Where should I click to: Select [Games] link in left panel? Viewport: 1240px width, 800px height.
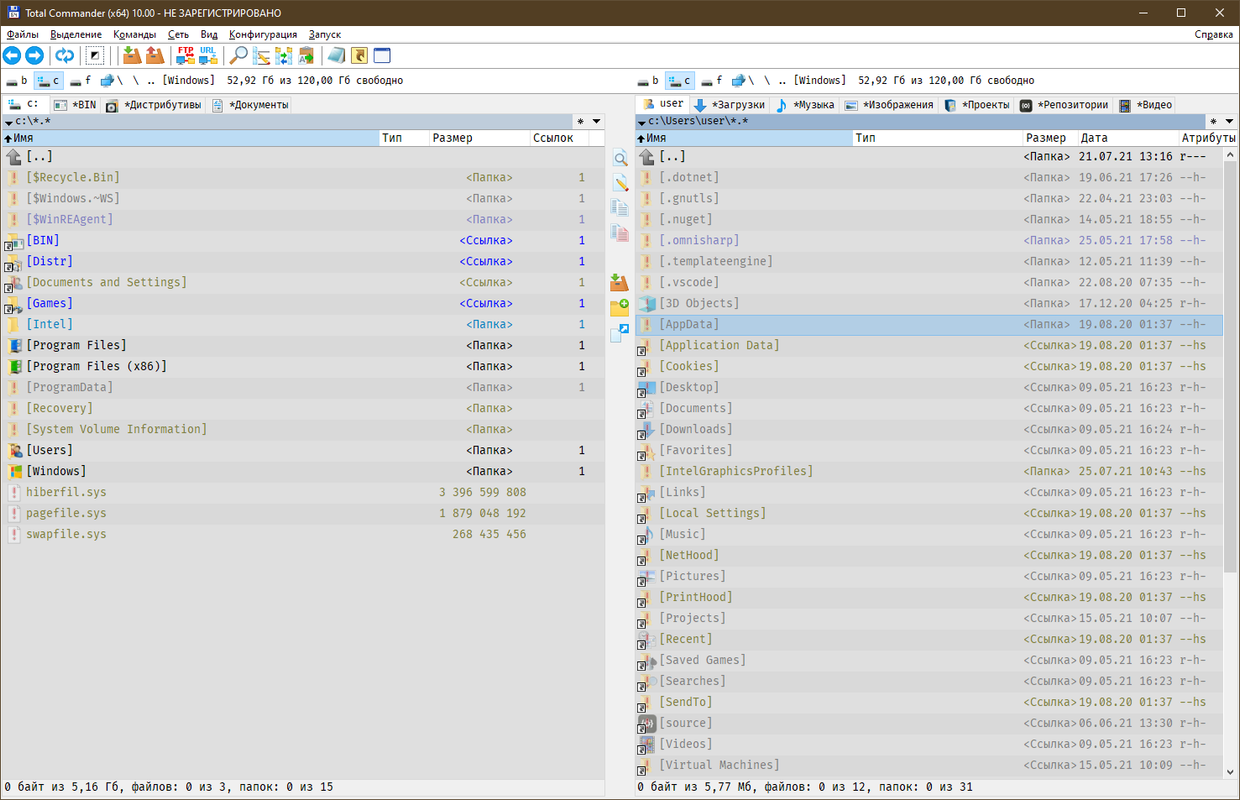[303, 303]
